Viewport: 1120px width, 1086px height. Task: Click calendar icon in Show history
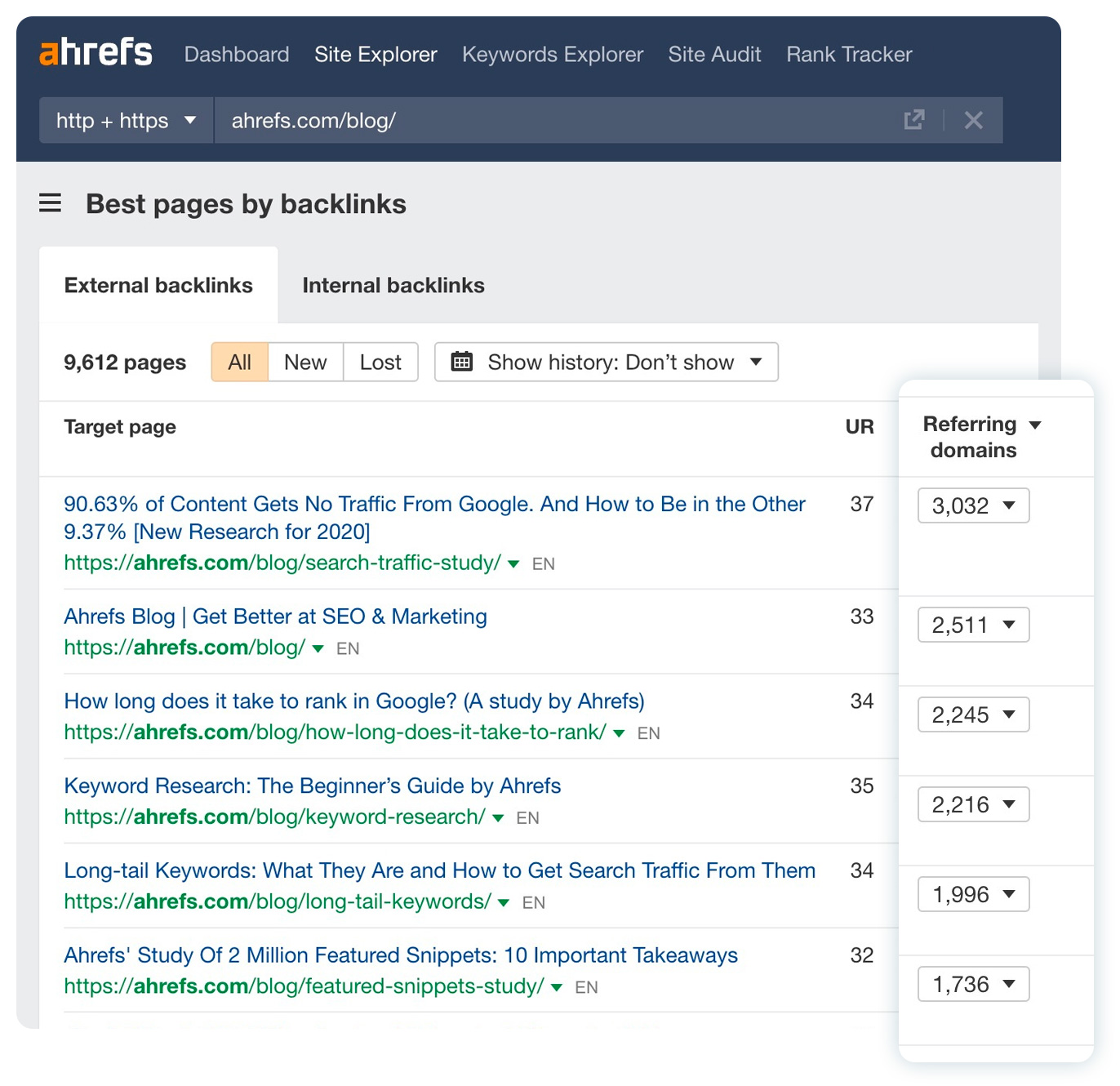click(x=462, y=362)
